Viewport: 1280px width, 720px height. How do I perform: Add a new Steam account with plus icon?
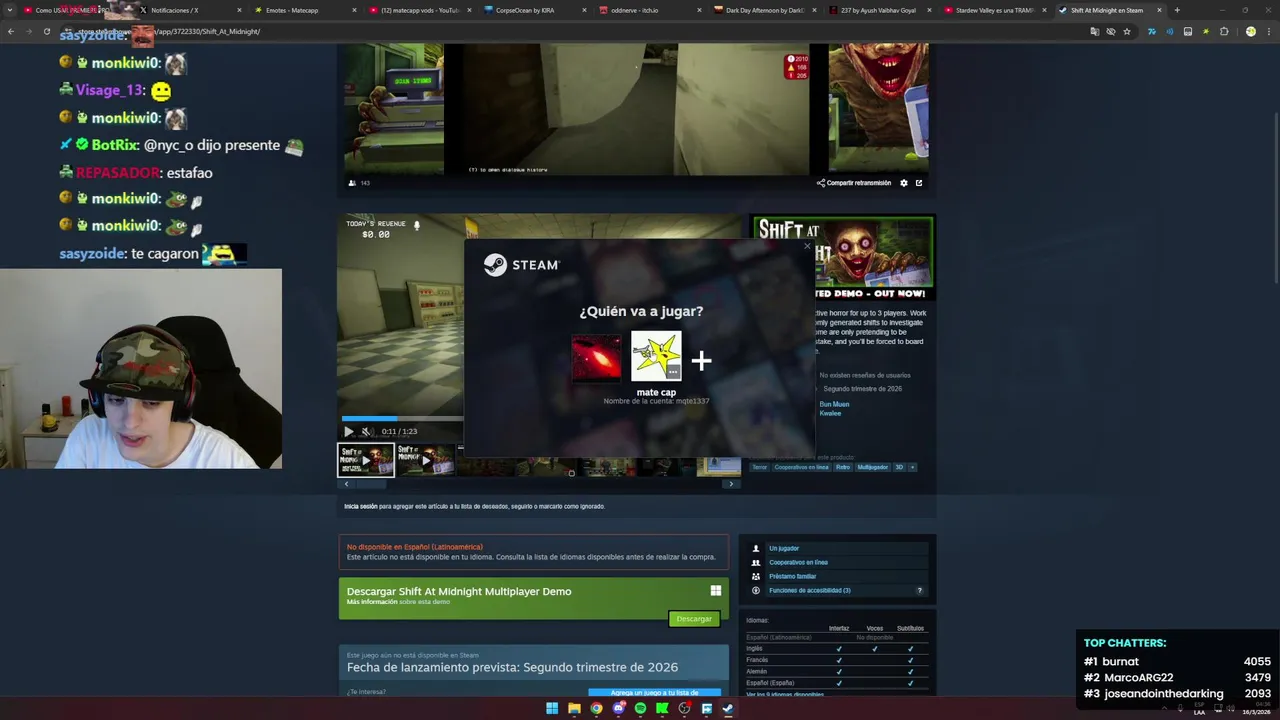tap(701, 361)
